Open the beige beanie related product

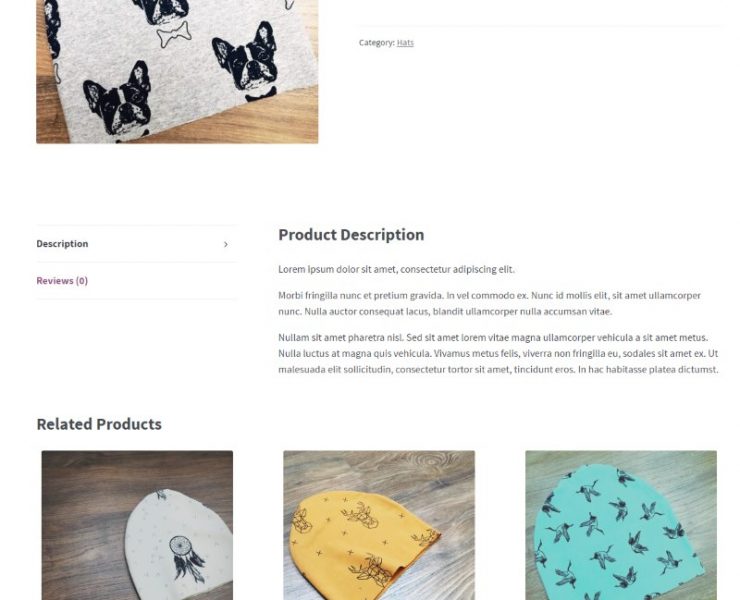(x=137, y=525)
